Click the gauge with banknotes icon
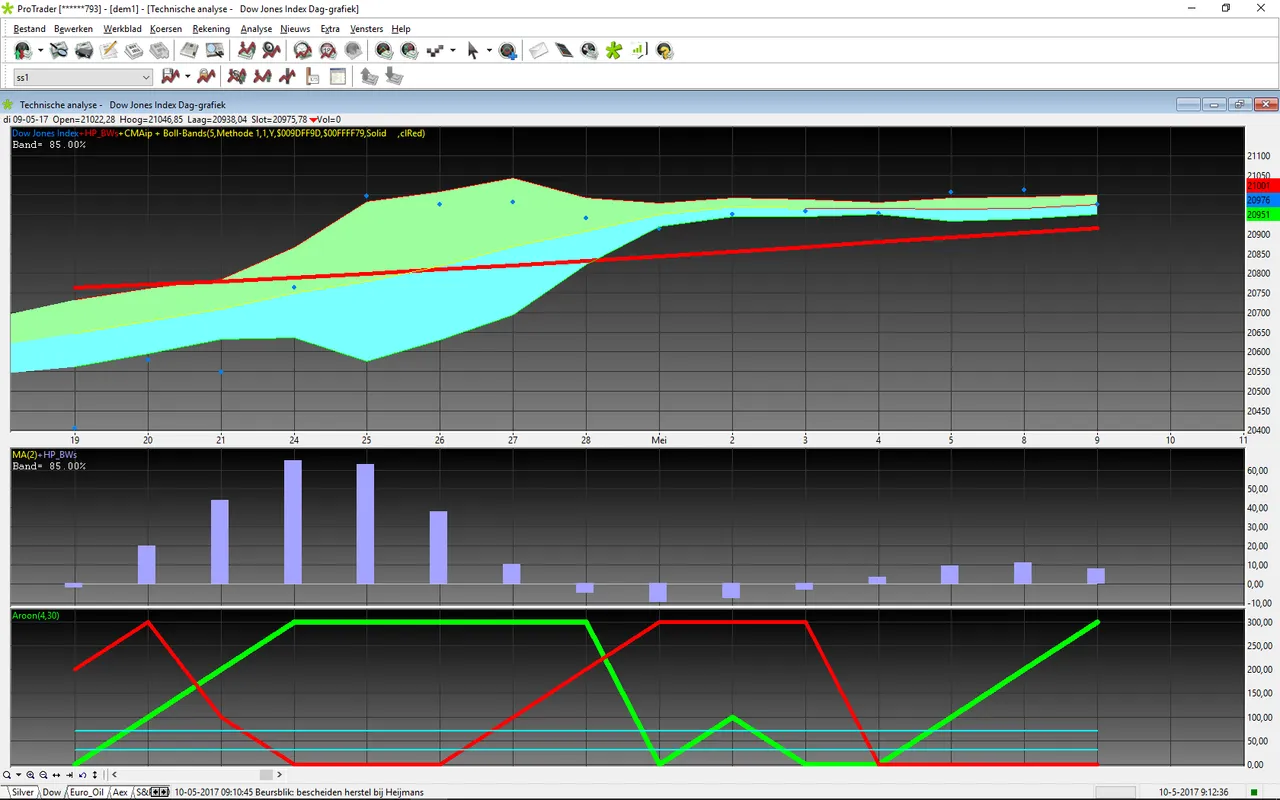 click(383, 50)
